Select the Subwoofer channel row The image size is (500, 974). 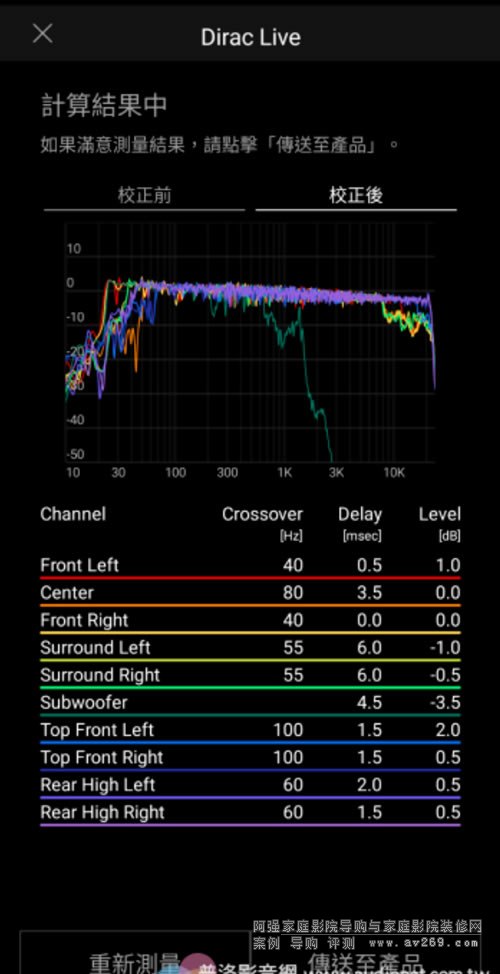250,703
